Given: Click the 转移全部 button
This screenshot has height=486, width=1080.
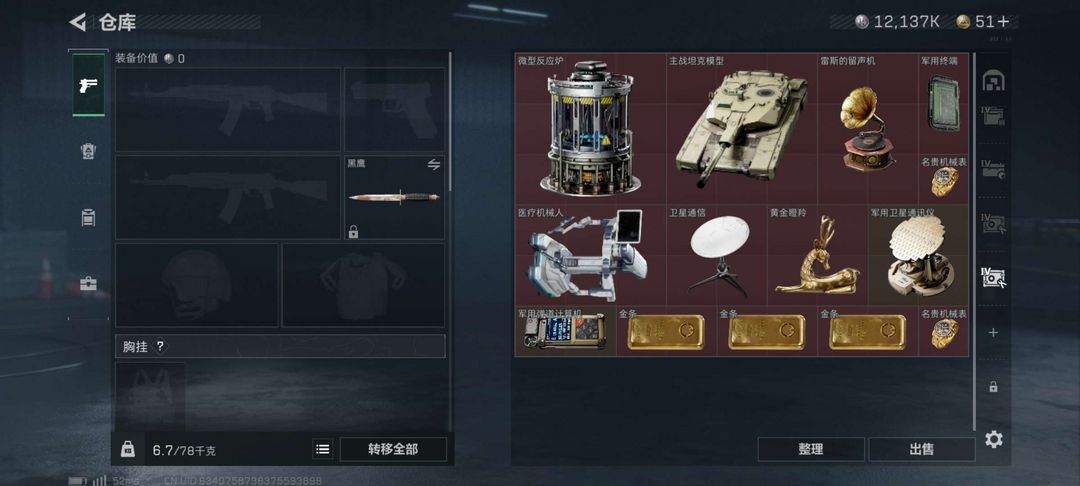Looking at the screenshot, I should 393,450.
